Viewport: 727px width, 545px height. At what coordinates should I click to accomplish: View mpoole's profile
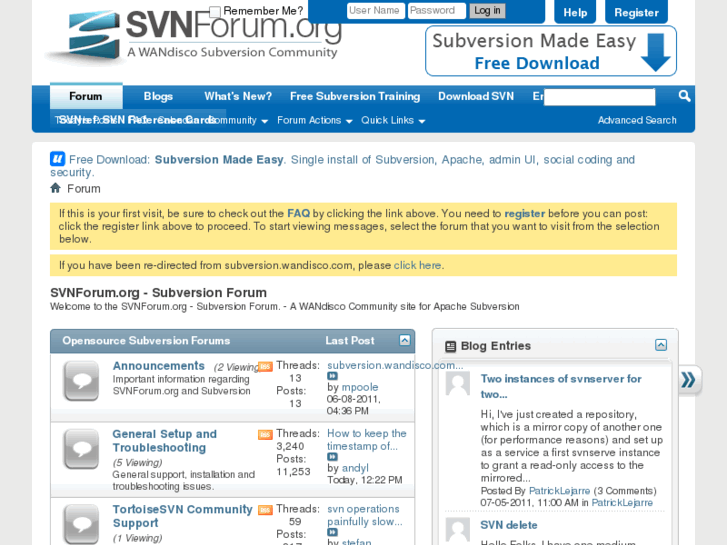point(360,387)
